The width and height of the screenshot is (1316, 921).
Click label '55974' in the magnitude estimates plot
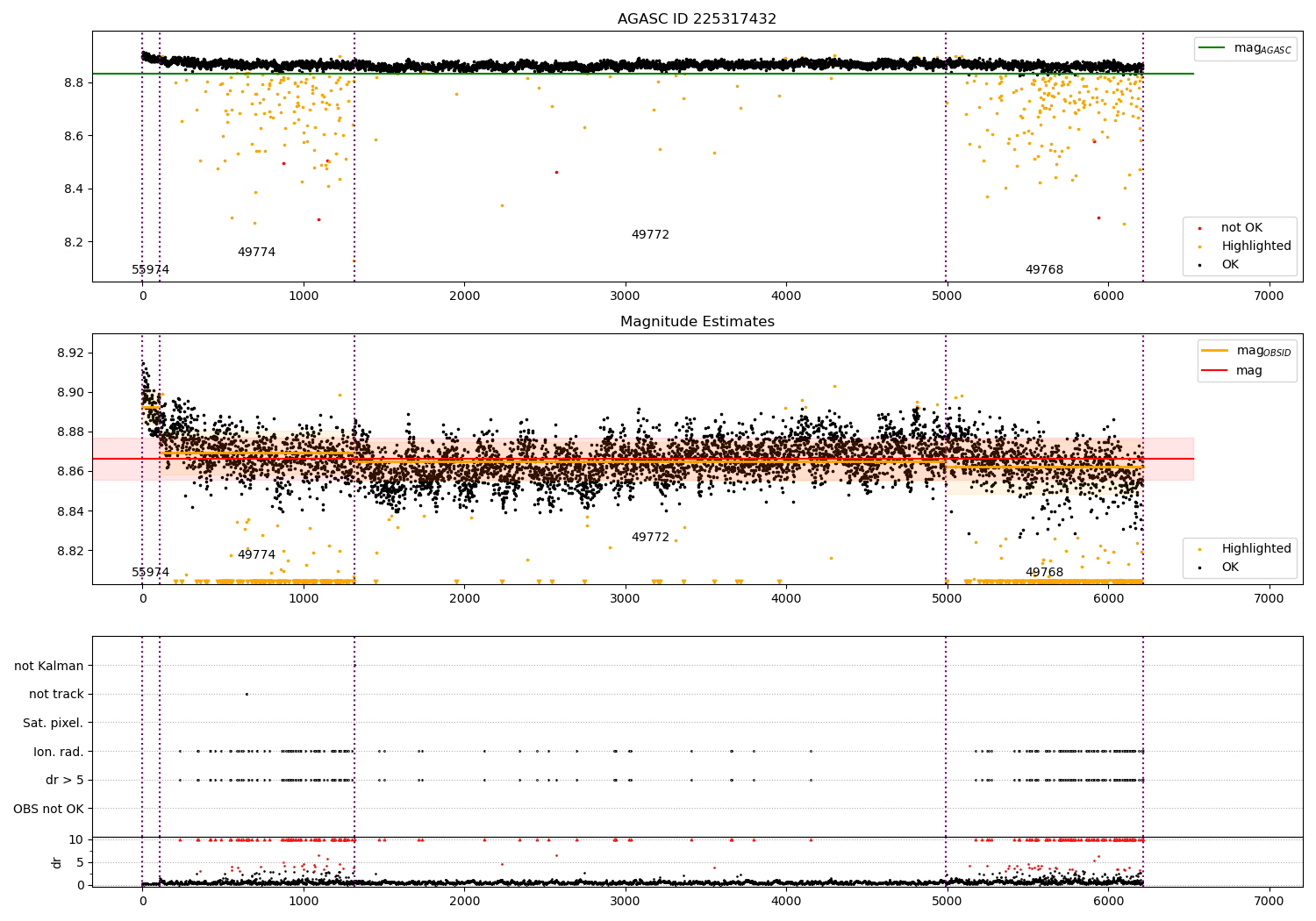[151, 573]
